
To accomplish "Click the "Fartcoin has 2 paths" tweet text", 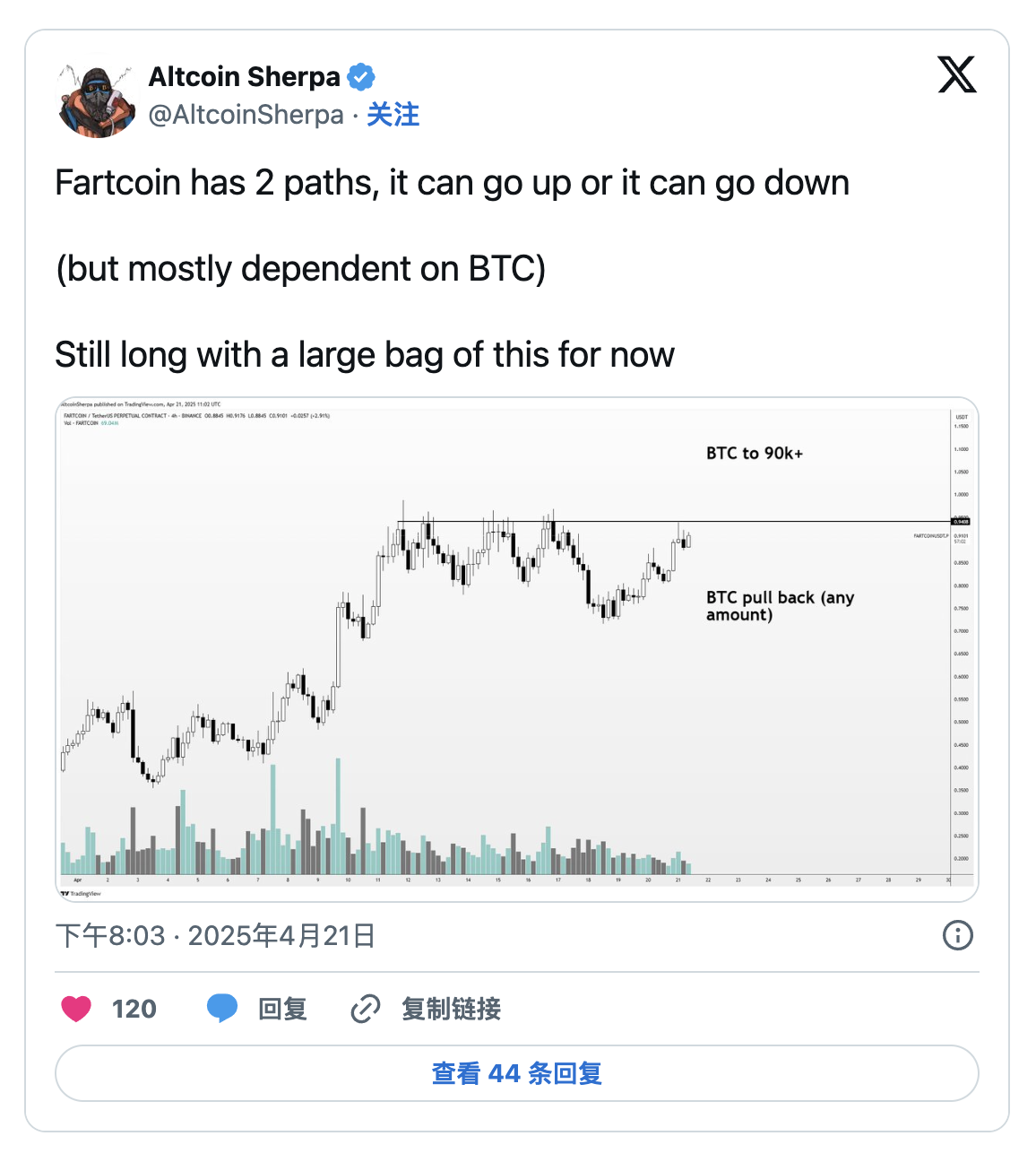I will (x=452, y=183).
